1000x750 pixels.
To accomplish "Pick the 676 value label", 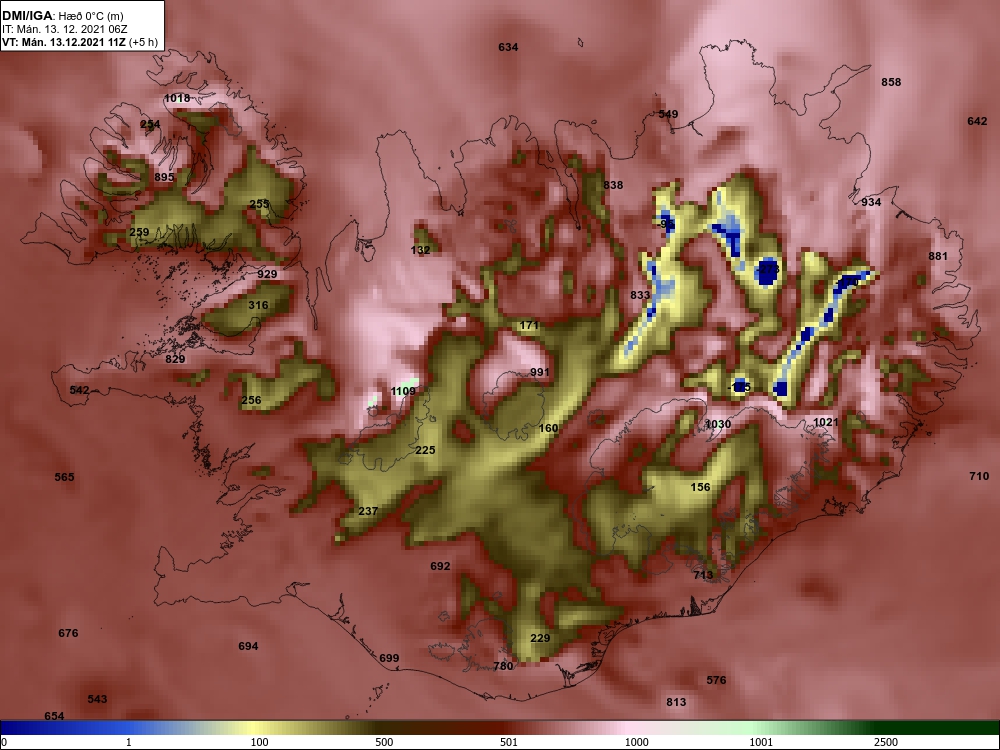I will point(68,633).
